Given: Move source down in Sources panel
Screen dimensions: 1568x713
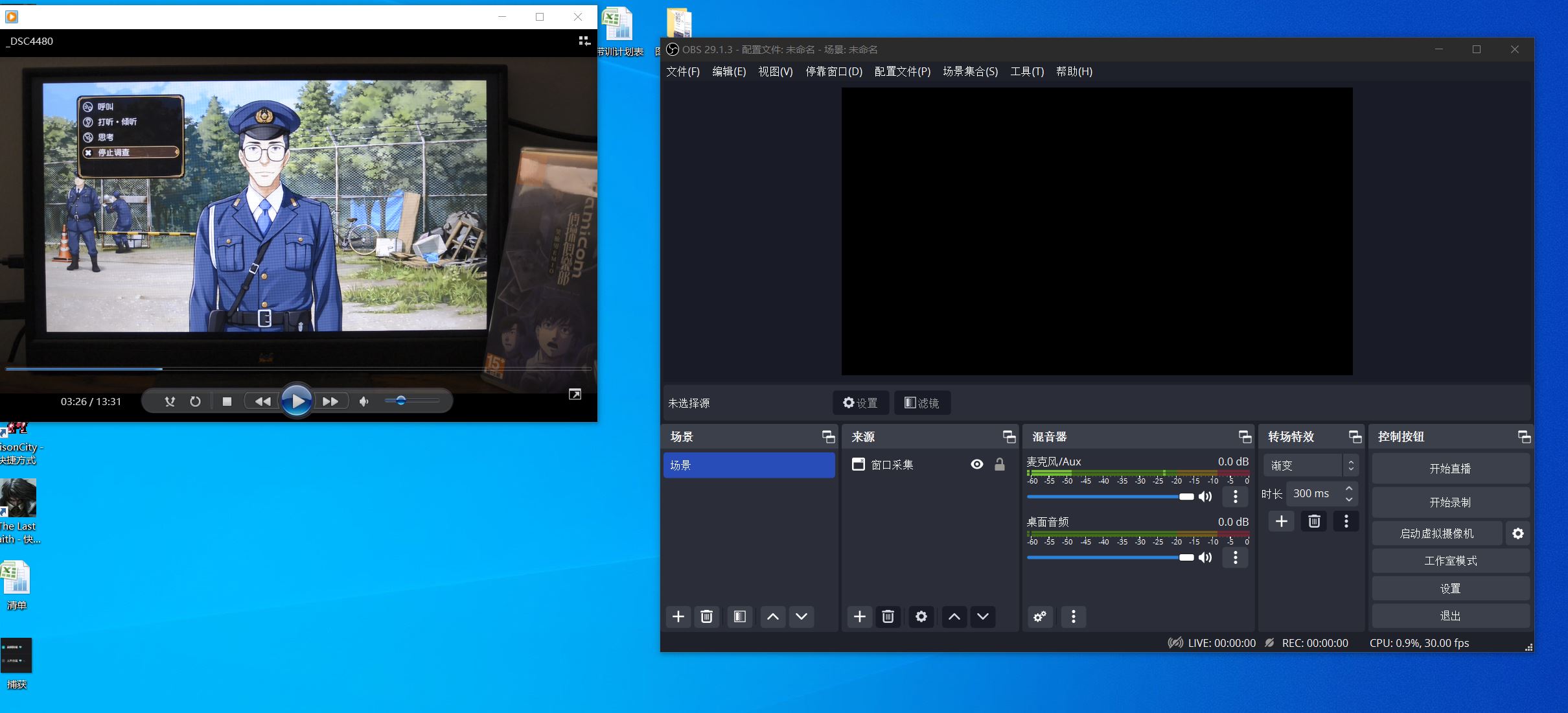Looking at the screenshot, I should pyautogui.click(x=983, y=616).
